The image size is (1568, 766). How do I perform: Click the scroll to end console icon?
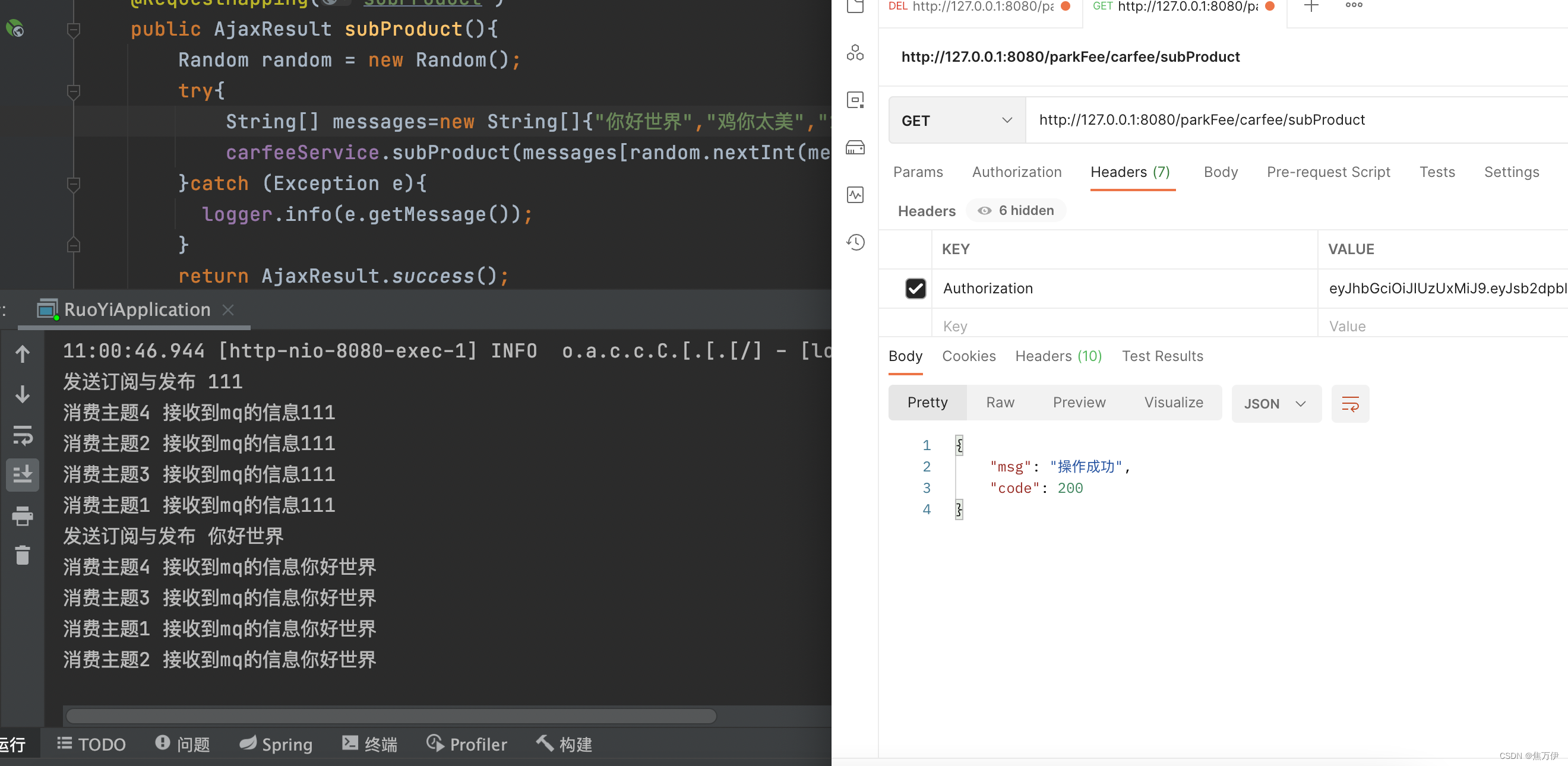click(x=23, y=474)
